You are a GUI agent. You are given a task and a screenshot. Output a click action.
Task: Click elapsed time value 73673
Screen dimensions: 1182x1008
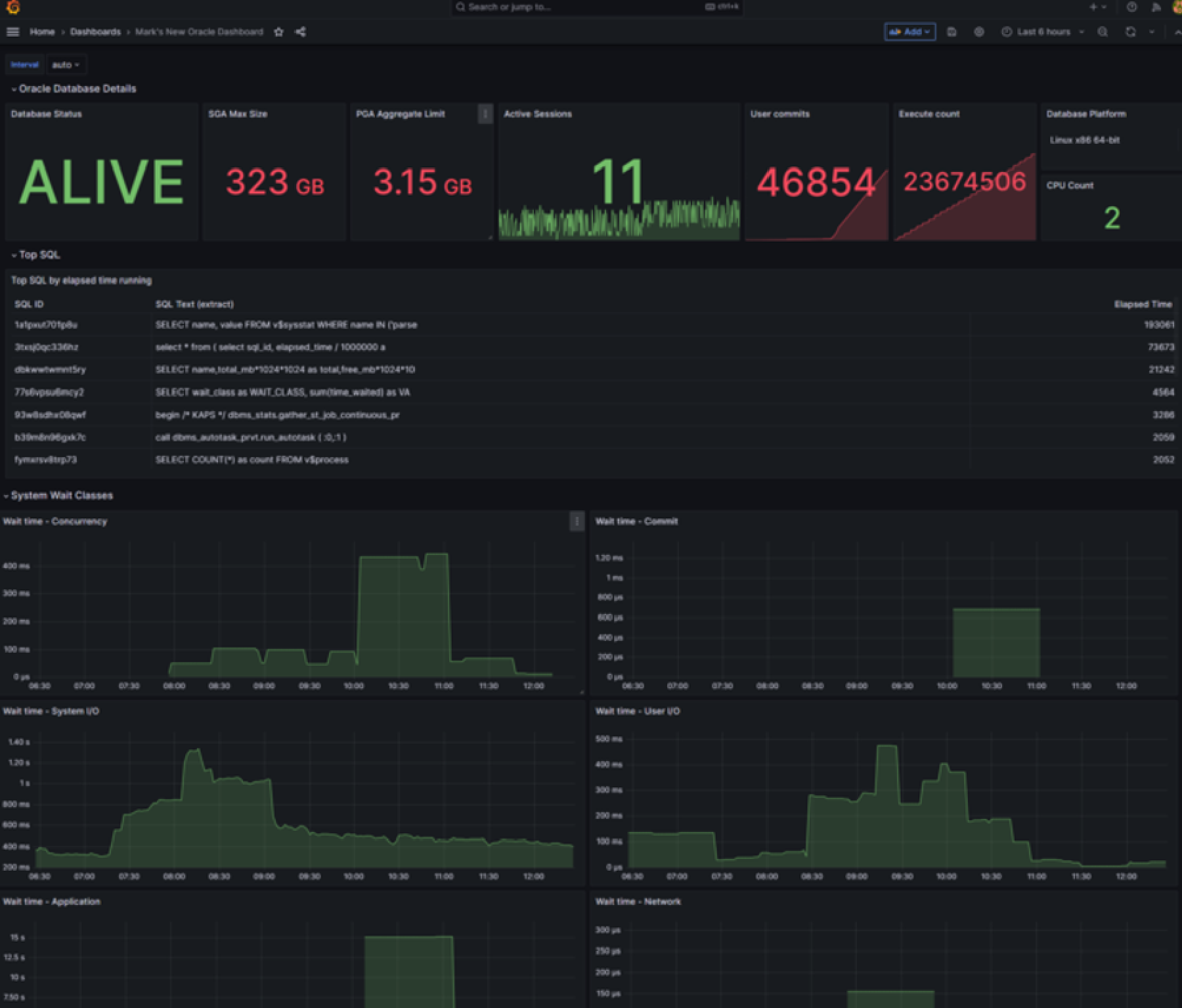click(1161, 347)
